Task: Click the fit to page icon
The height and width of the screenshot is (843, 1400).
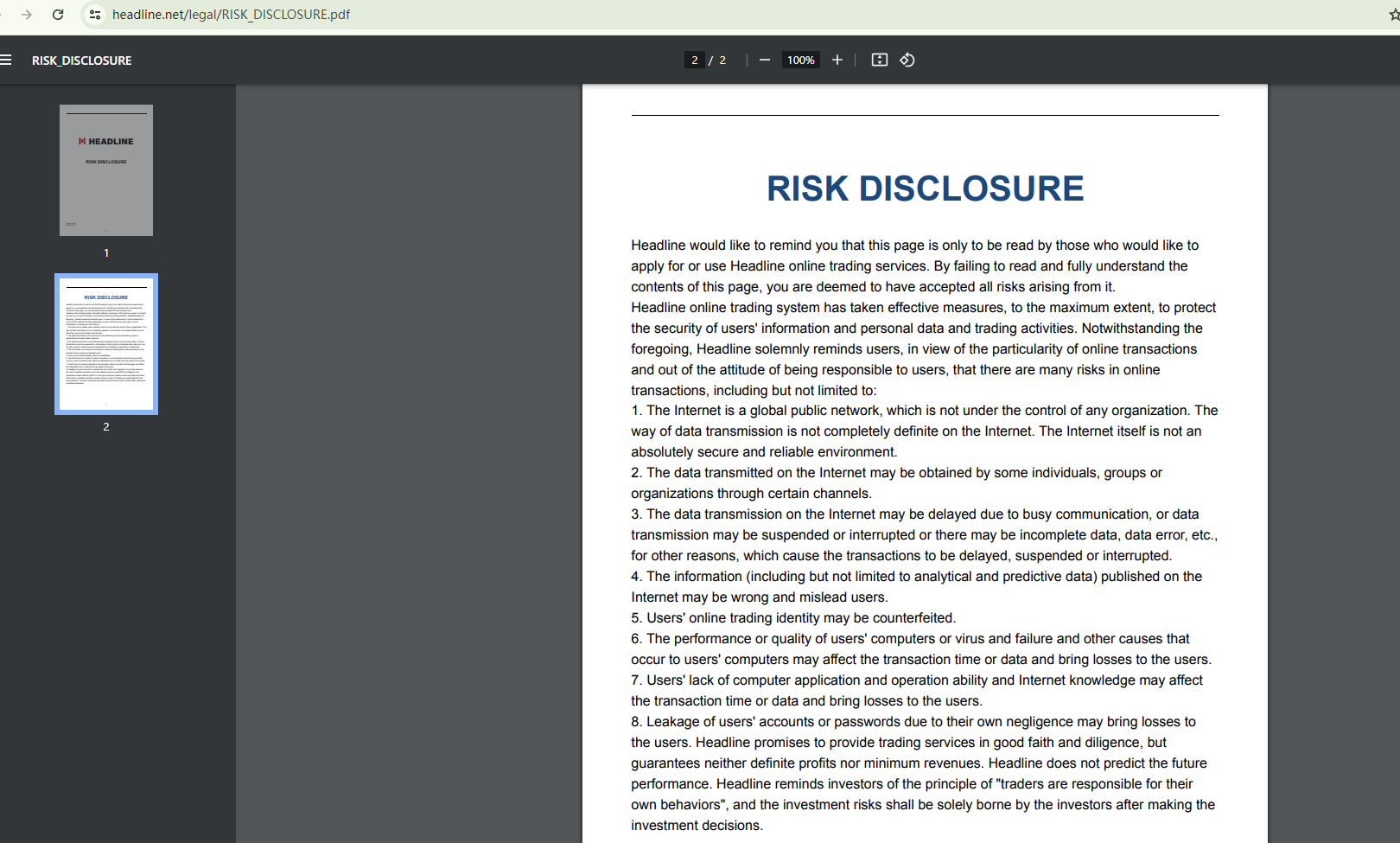Action: (x=880, y=60)
